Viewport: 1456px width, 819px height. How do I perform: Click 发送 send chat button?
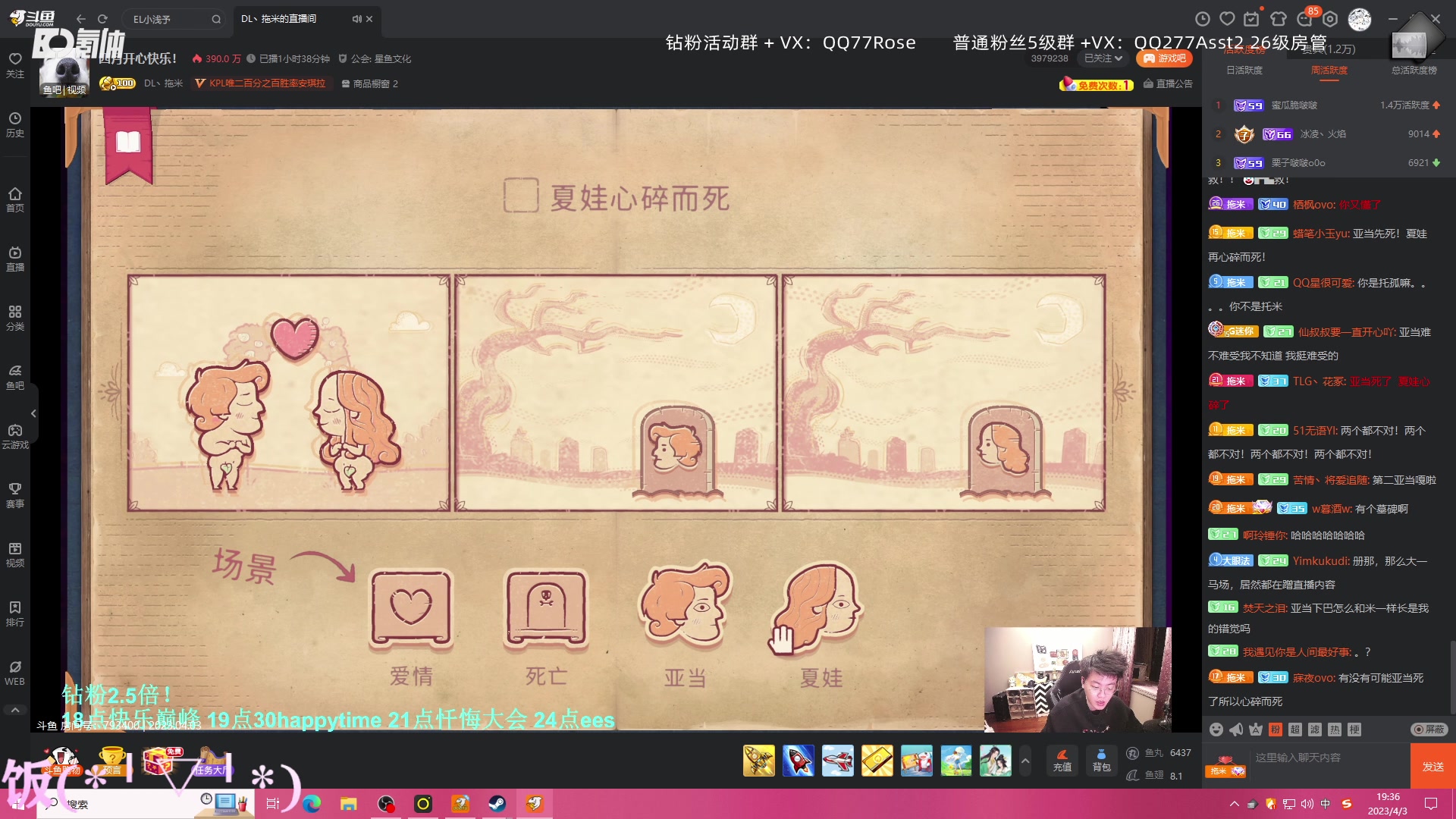pos(1432,766)
